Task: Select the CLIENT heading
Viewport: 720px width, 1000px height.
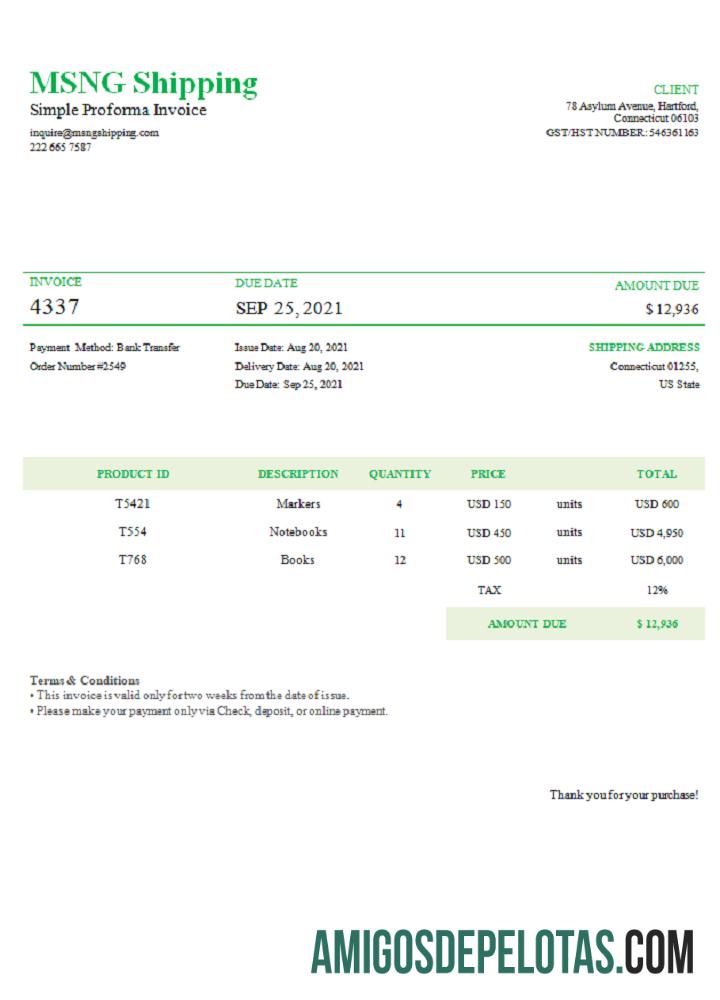Action: coord(676,90)
